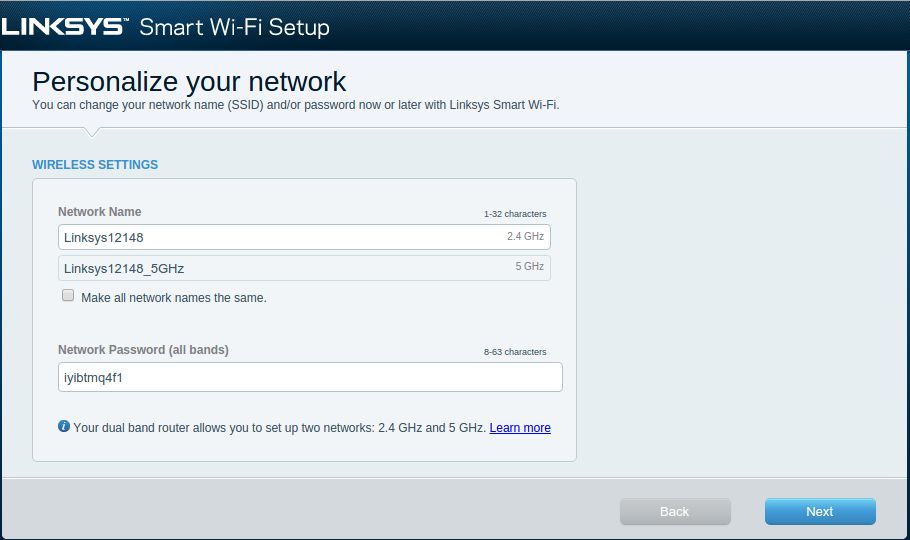Click the 'Smart Wi-Fi Setup' header text
Image resolution: width=910 pixels, height=540 pixels.
click(234, 27)
